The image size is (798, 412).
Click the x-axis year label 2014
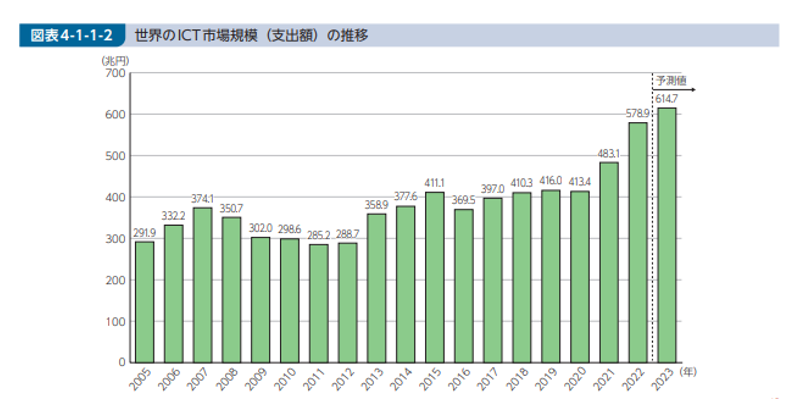401,379
